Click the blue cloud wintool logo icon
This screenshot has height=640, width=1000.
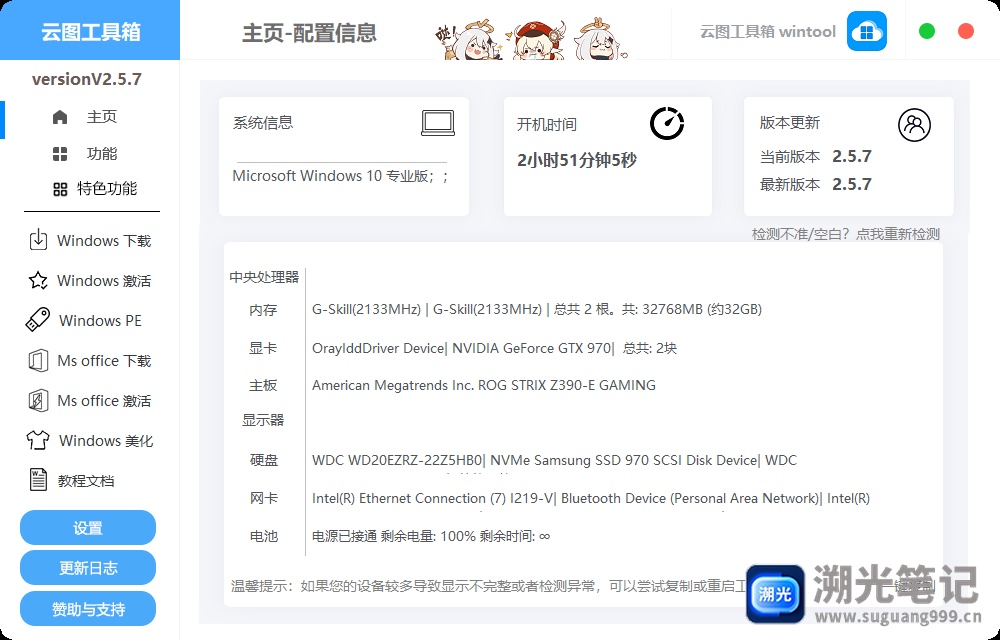pos(866,31)
